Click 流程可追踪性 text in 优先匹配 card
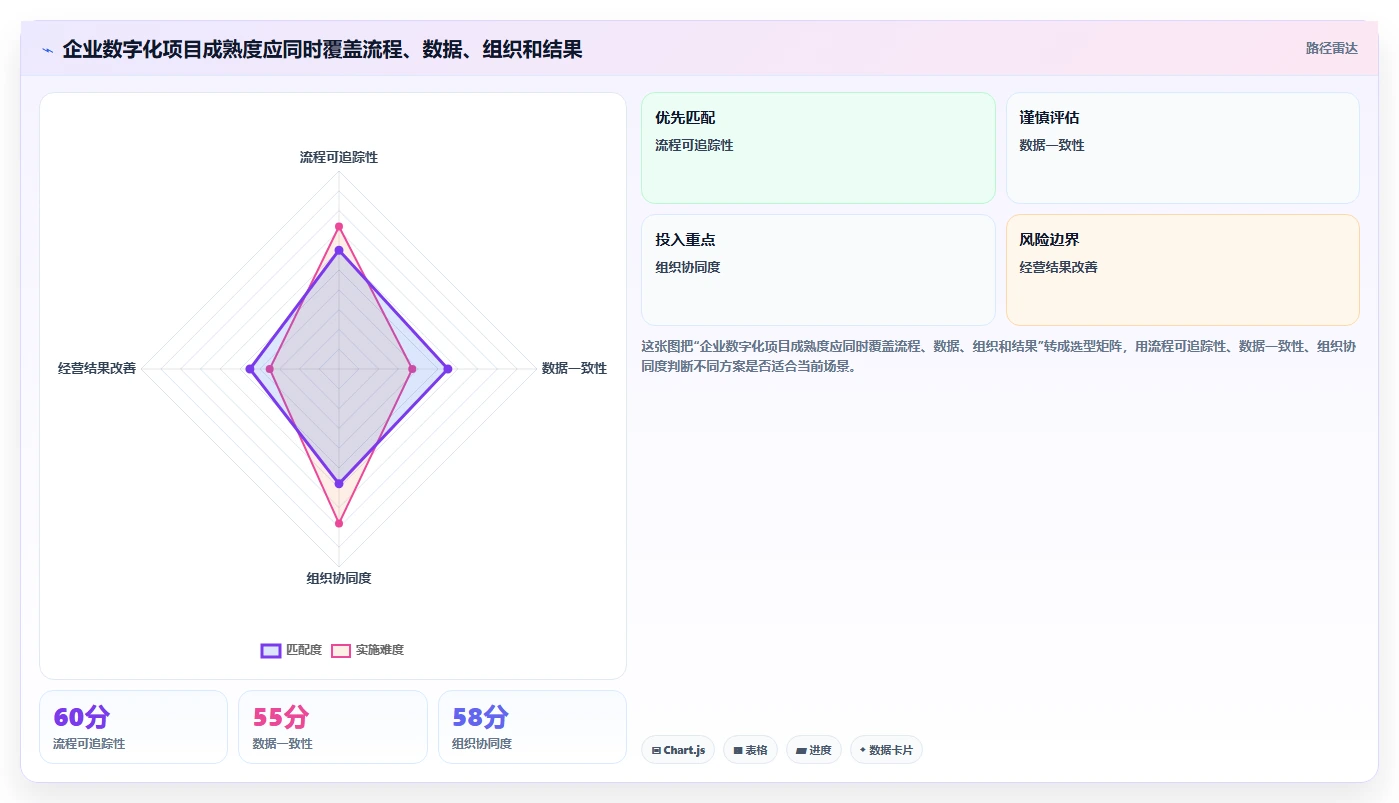 [694, 145]
